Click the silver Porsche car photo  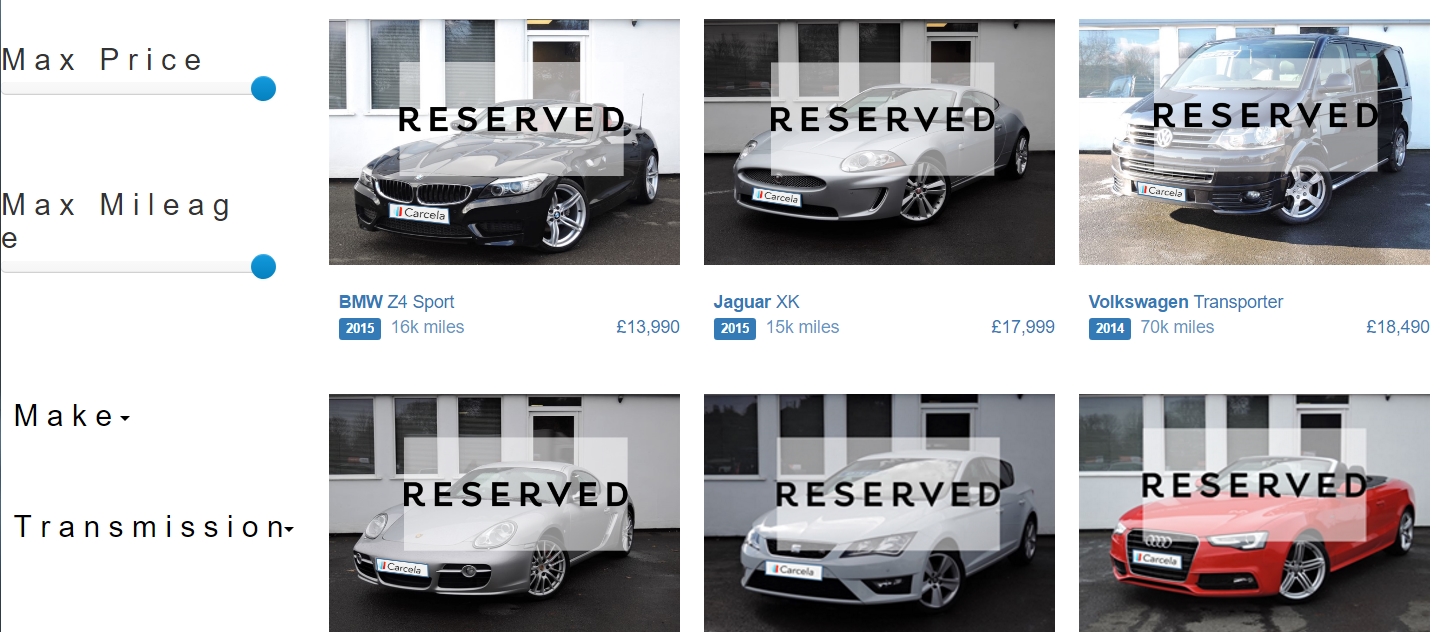[504, 513]
